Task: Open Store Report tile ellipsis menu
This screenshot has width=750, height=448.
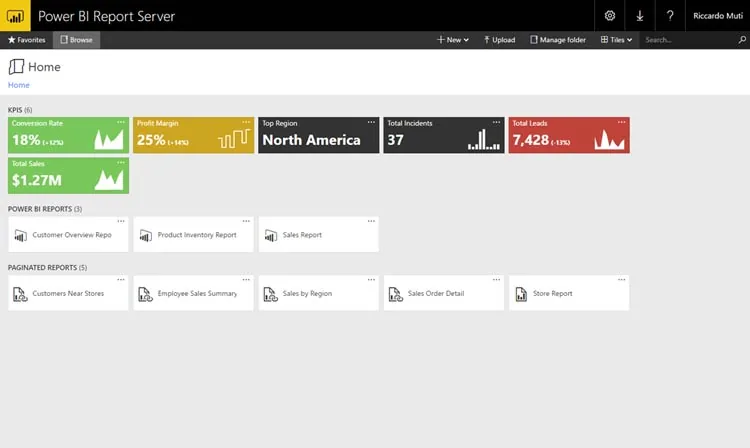Action: [x=621, y=280]
